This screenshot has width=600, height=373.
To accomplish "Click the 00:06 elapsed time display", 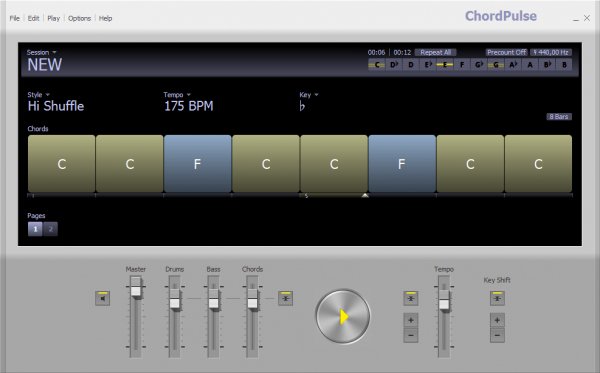I will (376, 52).
